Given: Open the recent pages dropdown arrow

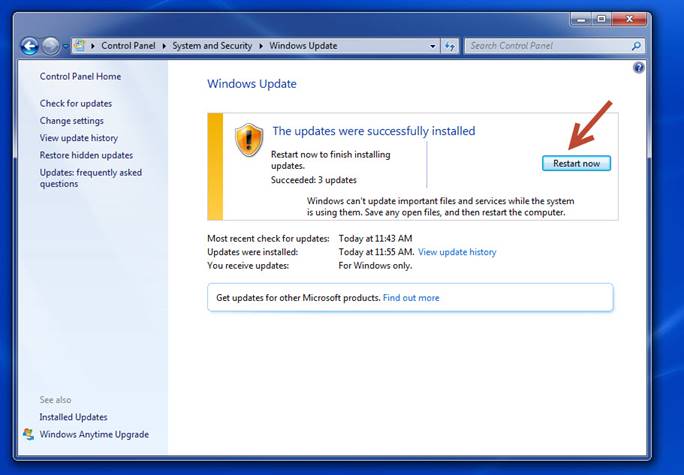Looking at the screenshot, I should 65,46.
